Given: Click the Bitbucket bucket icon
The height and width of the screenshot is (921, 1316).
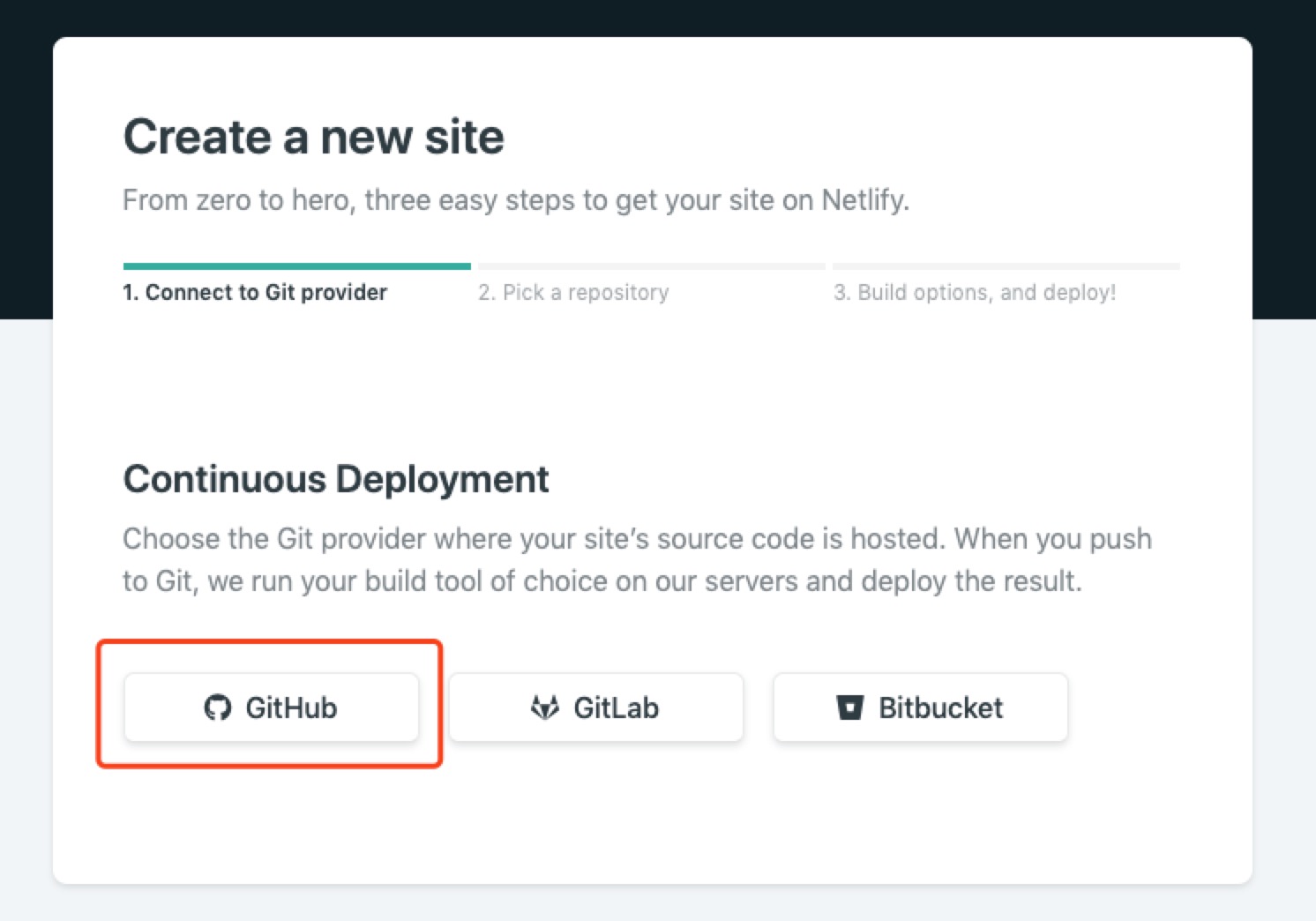Looking at the screenshot, I should coord(849,707).
